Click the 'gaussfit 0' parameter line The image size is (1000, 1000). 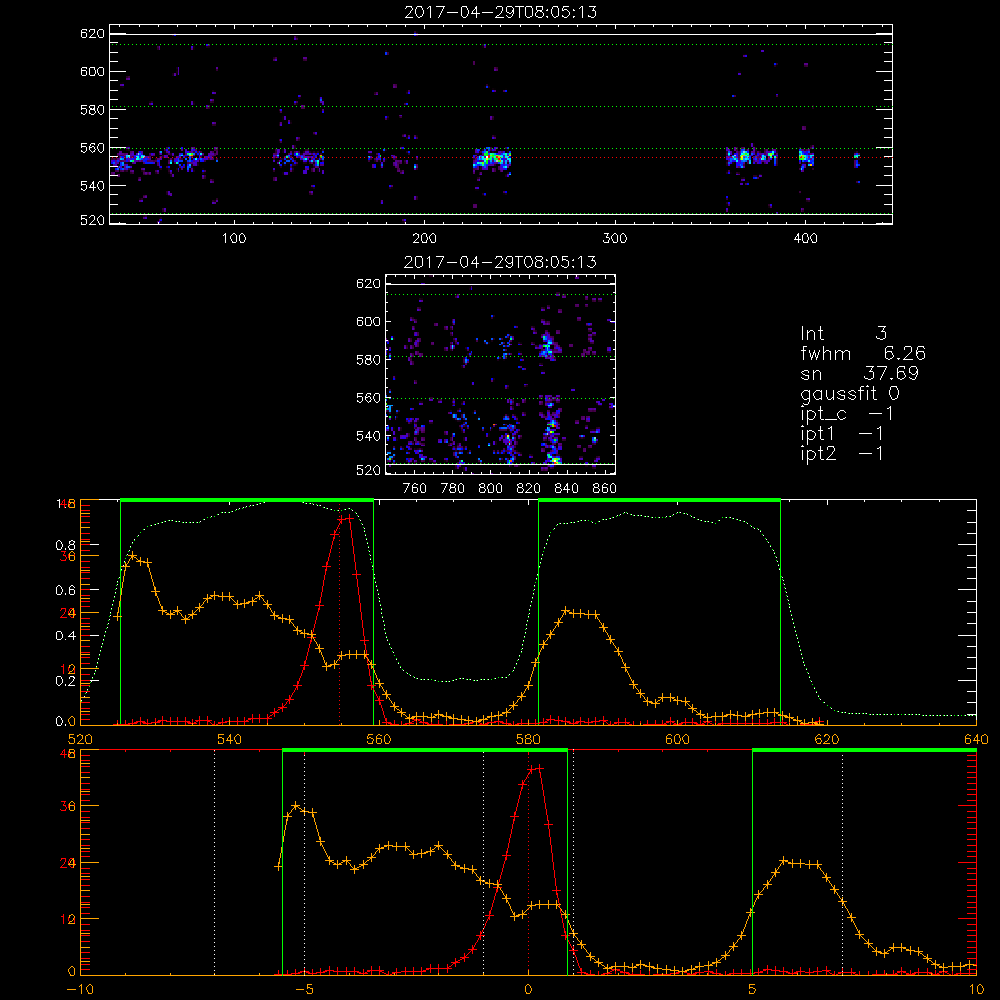[x=850, y=393]
